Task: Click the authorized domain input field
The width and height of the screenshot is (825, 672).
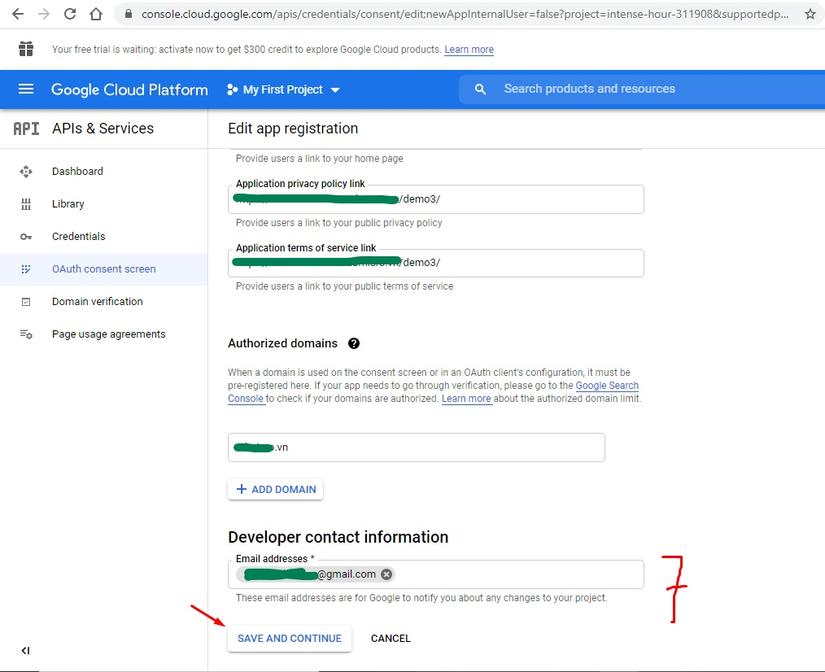Action: (416, 447)
